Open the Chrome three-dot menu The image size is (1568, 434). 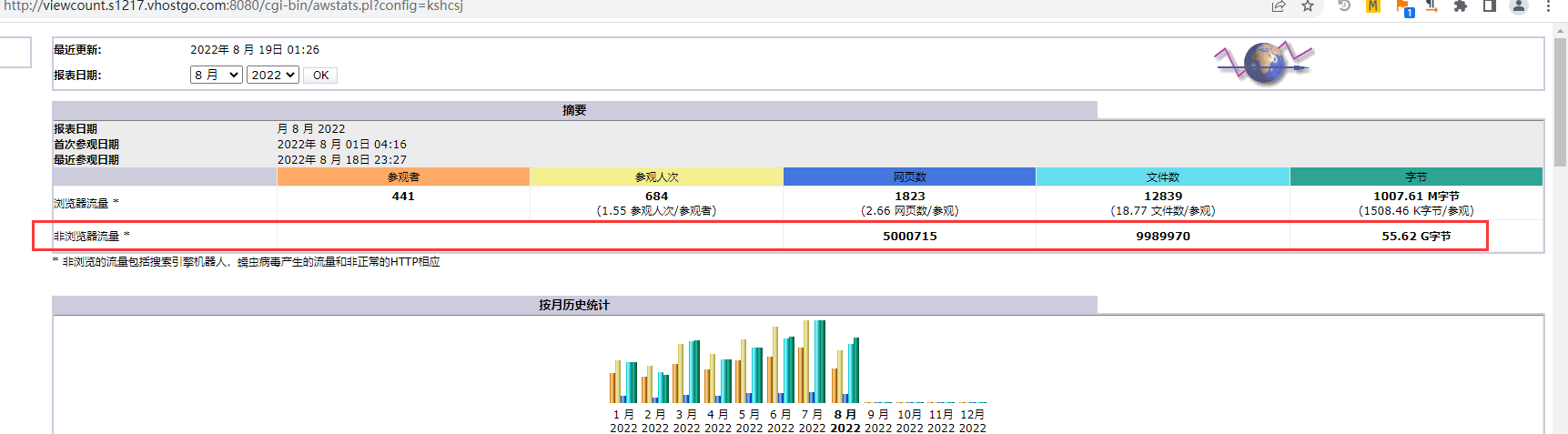[1548, 6]
